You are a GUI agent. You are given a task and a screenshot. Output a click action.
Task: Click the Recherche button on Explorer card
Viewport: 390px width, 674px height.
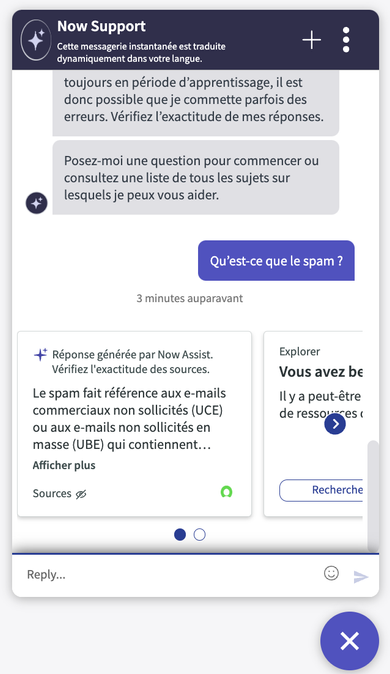pos(321,490)
